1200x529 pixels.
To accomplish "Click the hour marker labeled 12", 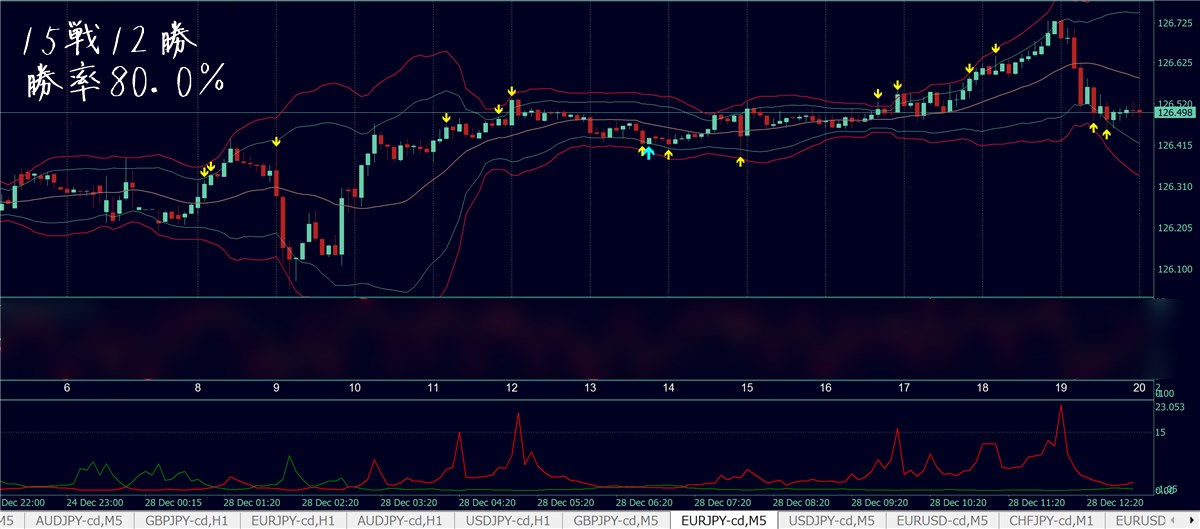I will click(511, 387).
